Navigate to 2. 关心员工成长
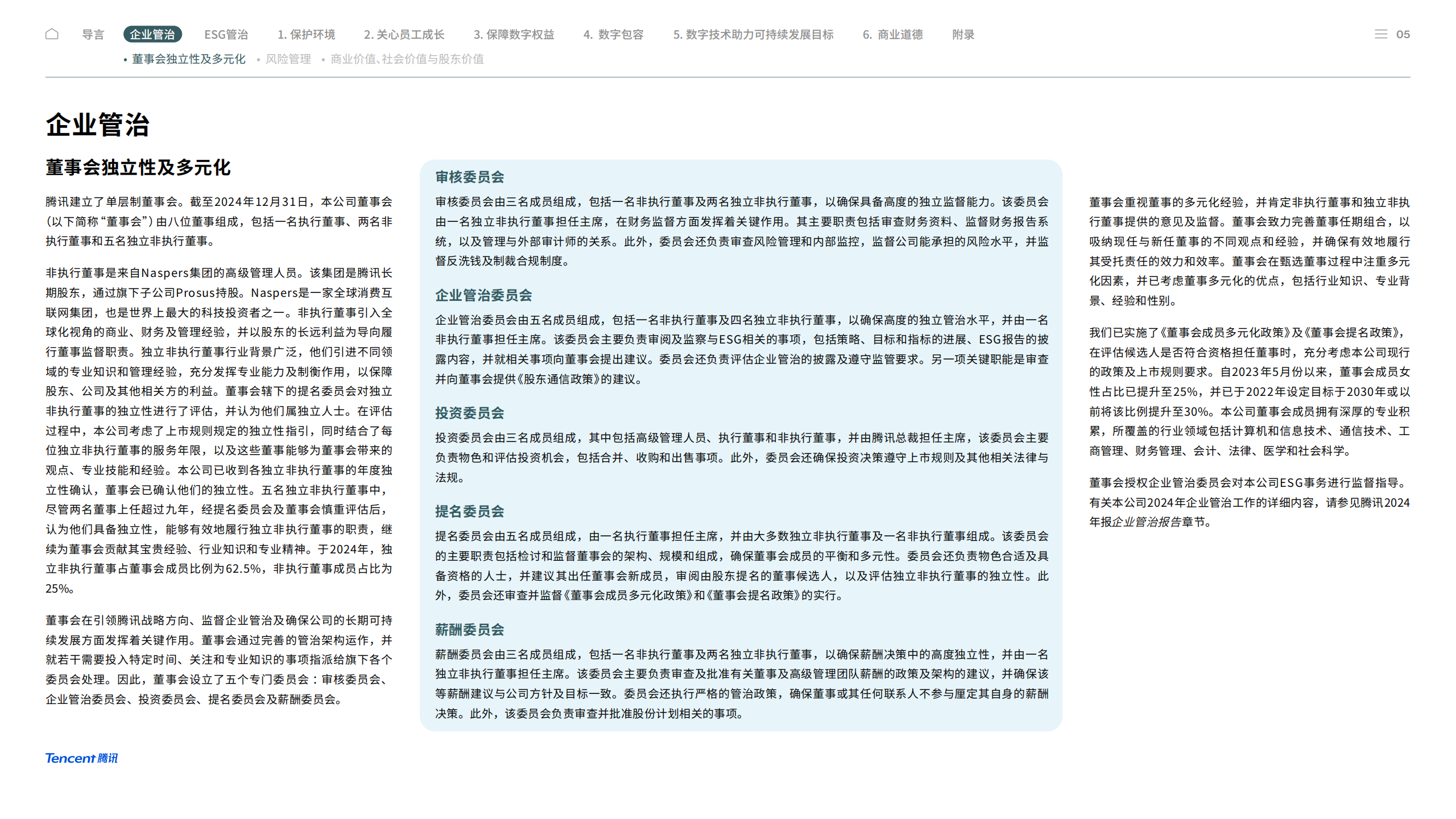This screenshot has height=819, width=1456. pyautogui.click(x=404, y=35)
